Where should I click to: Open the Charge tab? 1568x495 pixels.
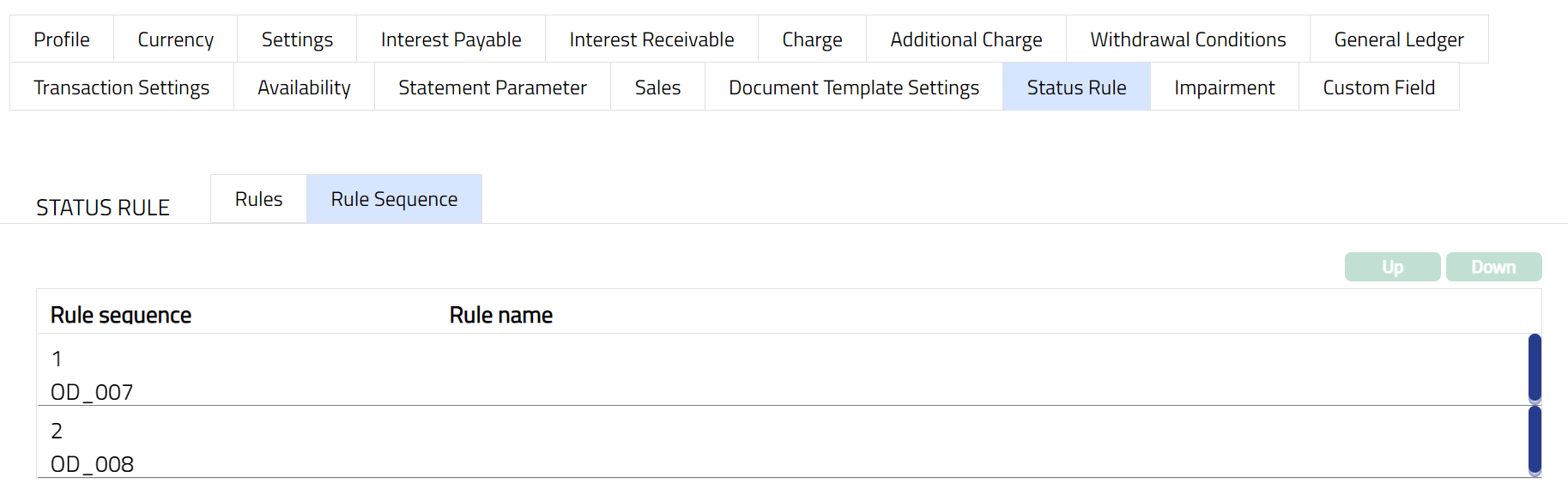coord(812,39)
